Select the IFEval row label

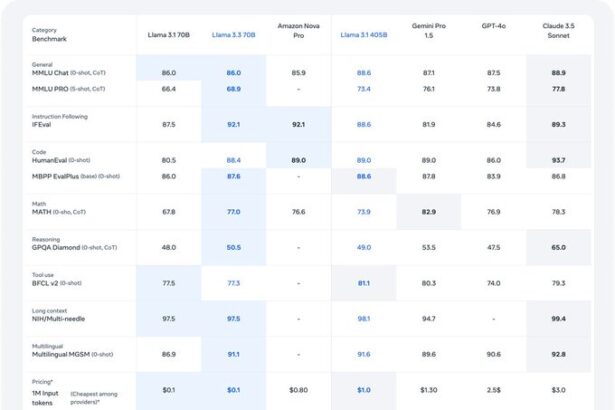42,125
